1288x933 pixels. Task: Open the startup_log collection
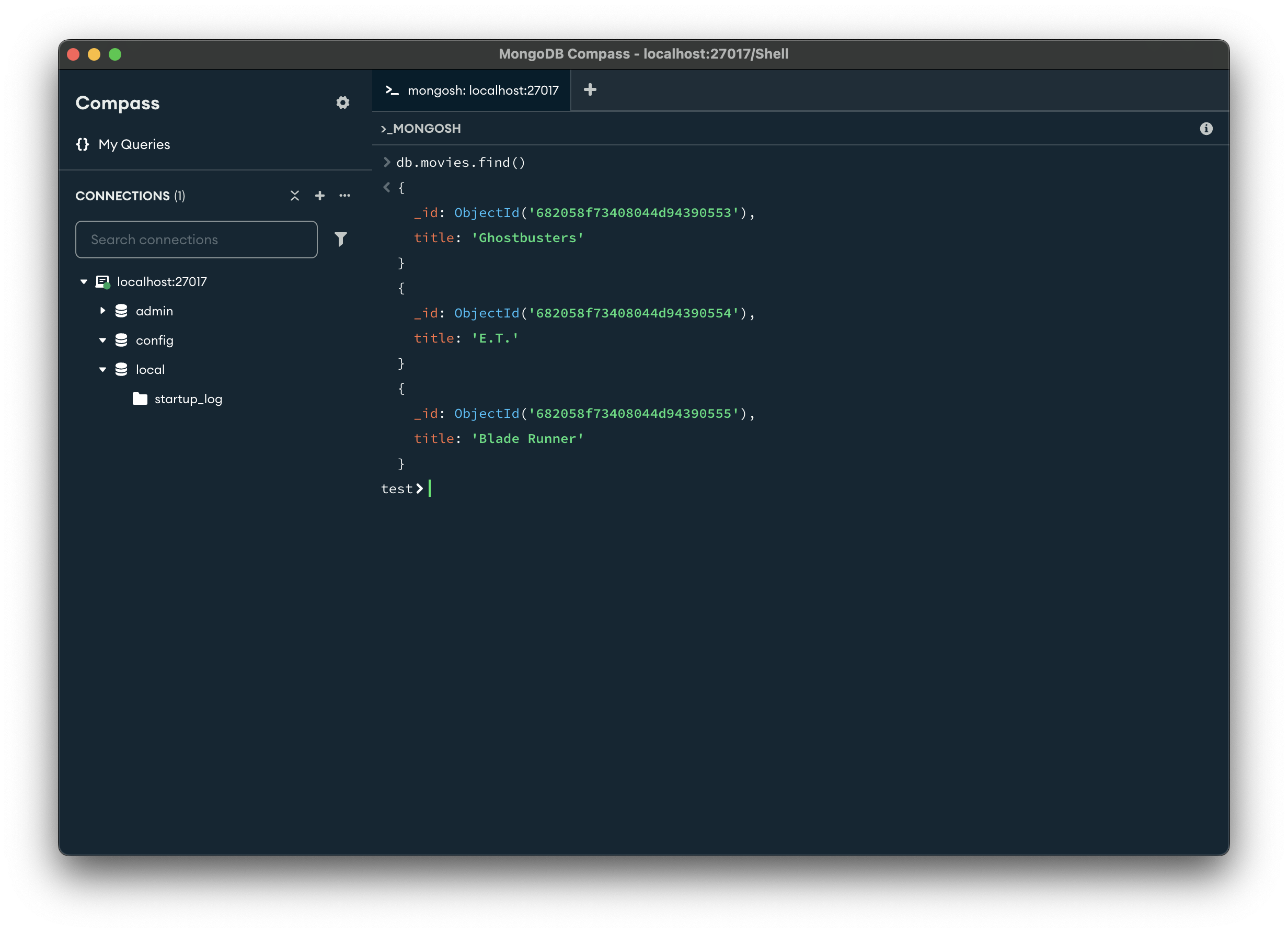pos(189,400)
